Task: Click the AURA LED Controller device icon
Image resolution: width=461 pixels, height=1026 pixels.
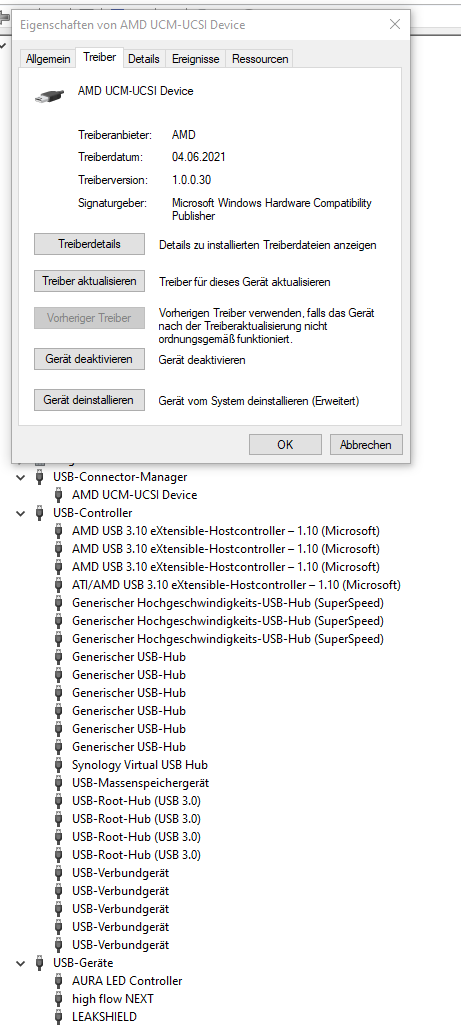Action: point(59,981)
